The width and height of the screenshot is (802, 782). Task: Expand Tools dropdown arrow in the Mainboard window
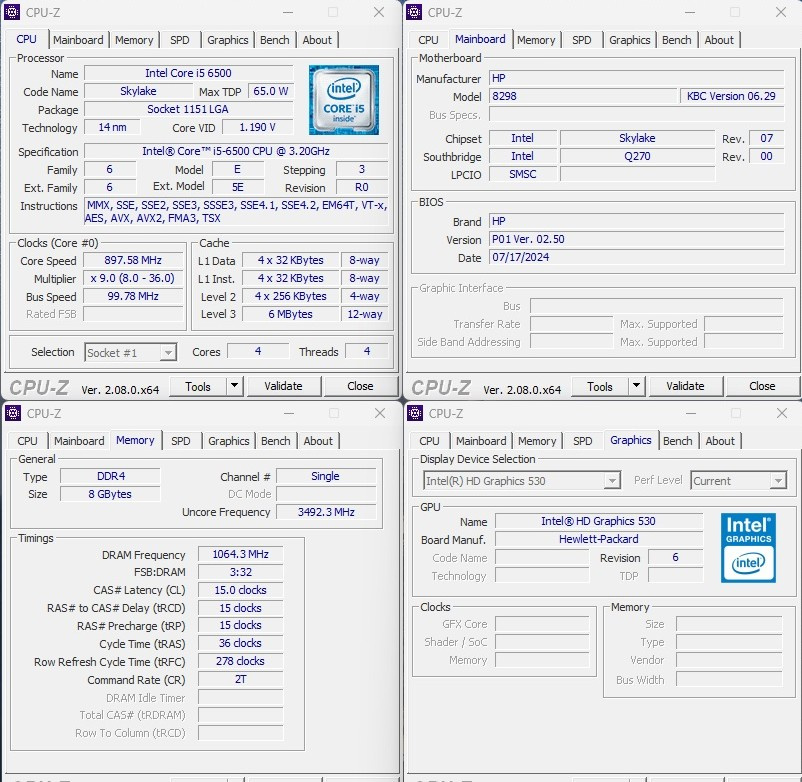[x=636, y=386]
